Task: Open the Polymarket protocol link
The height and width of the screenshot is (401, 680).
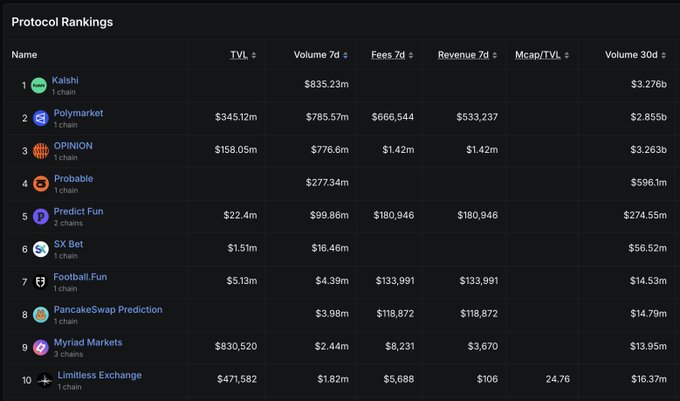Action: point(78,113)
